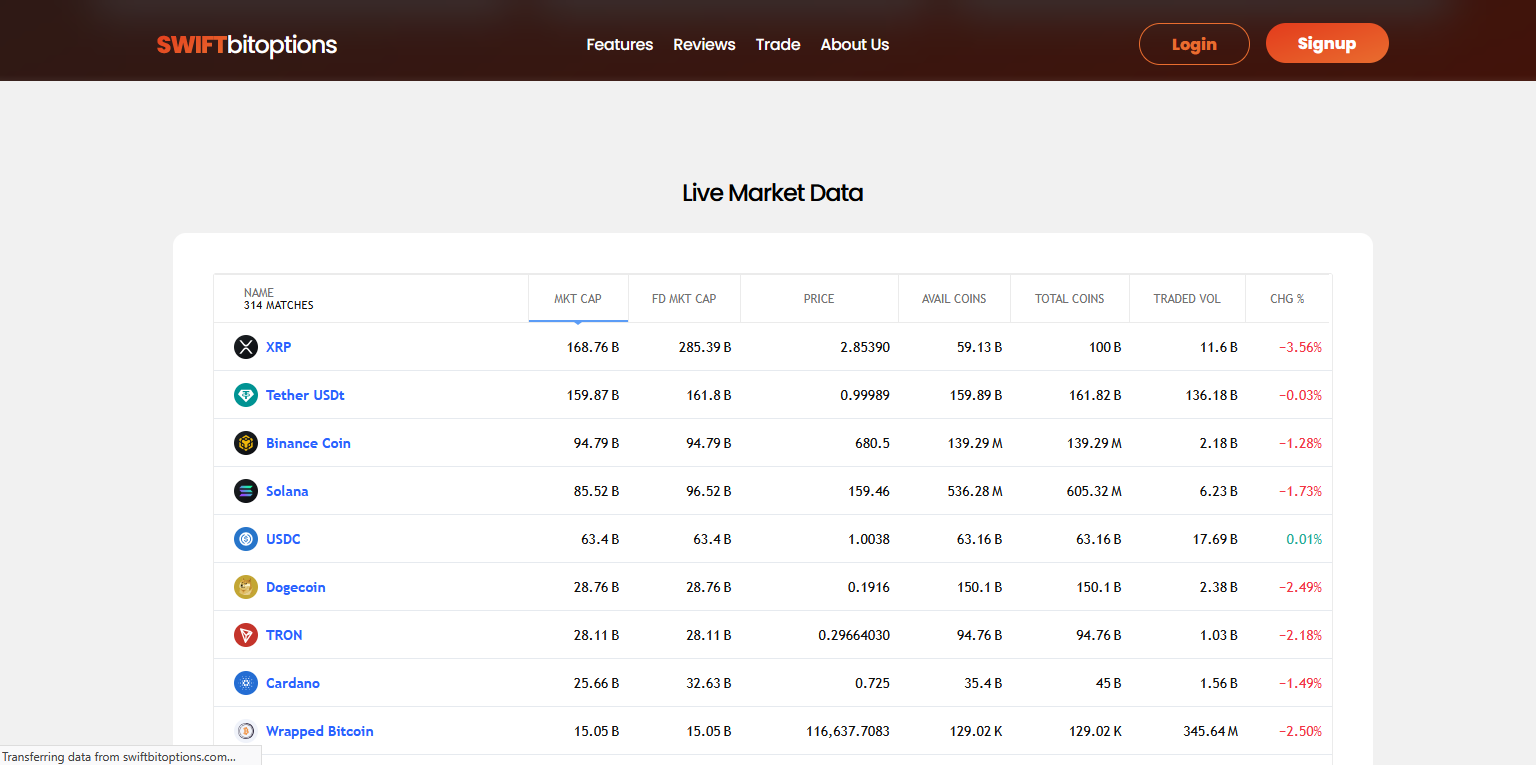Screen dimensions: 1536x765
Task: Click Cardano FD market cap 32.63 B
Action: 708,683
